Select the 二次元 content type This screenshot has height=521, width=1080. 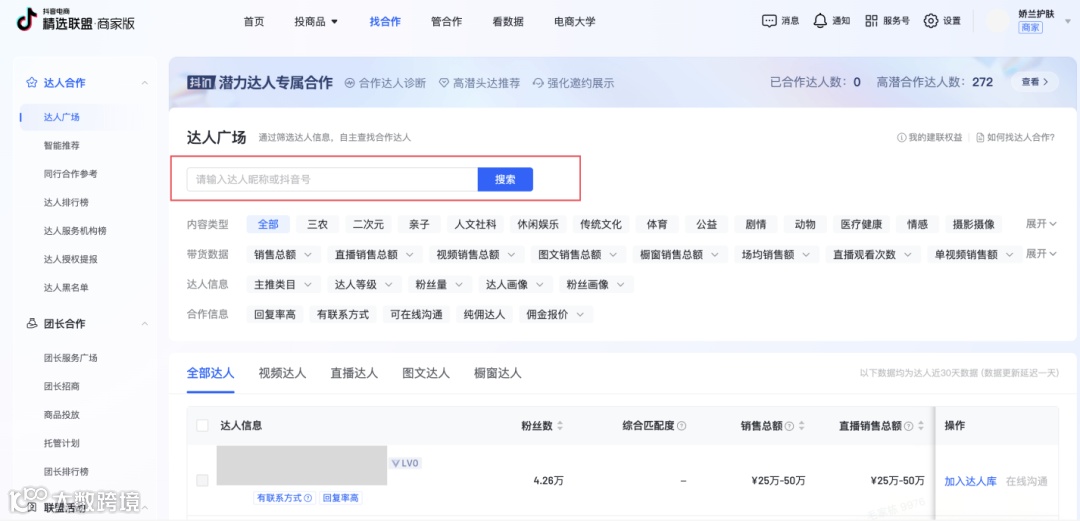coord(368,224)
